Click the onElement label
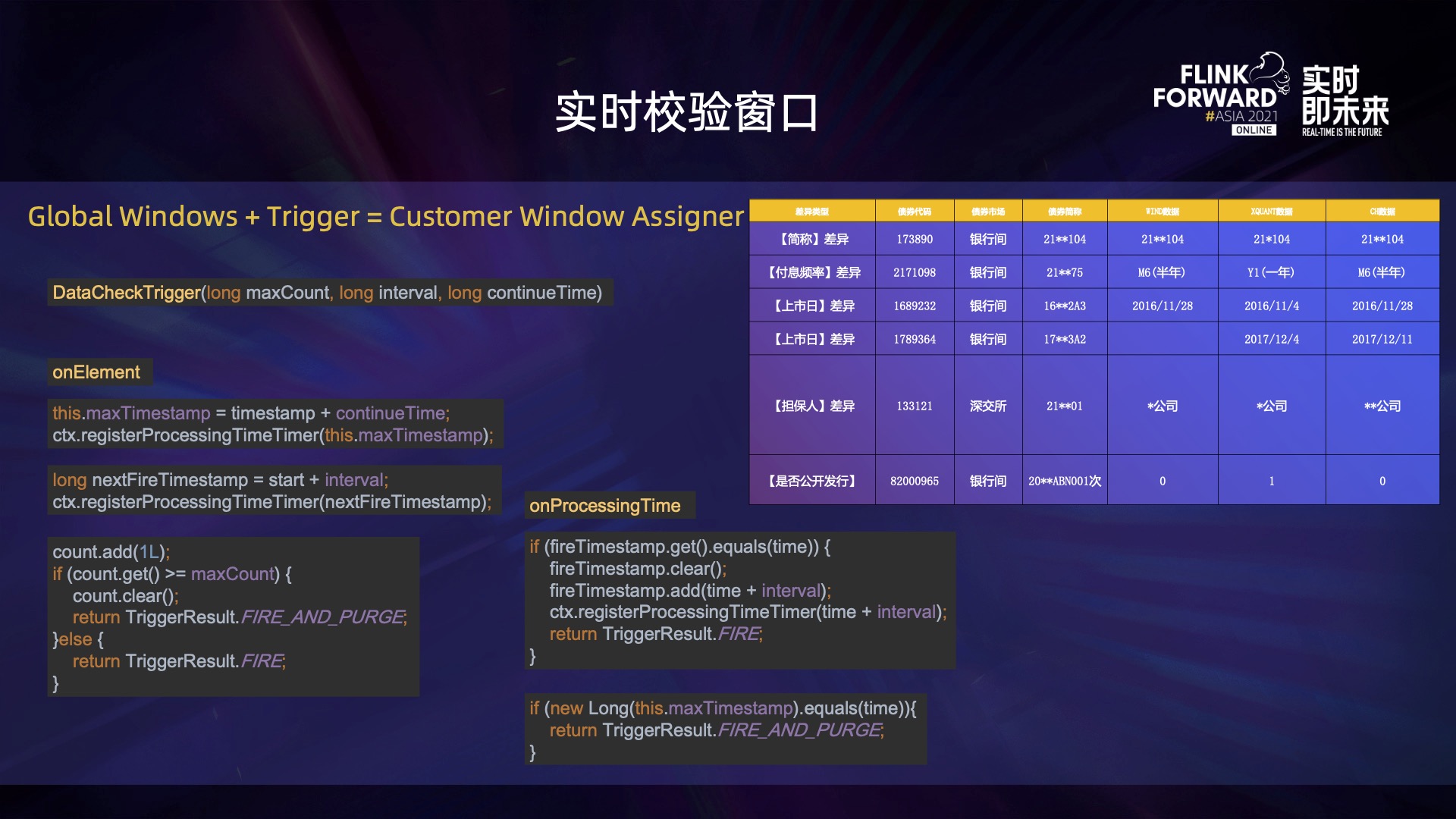 (x=96, y=372)
